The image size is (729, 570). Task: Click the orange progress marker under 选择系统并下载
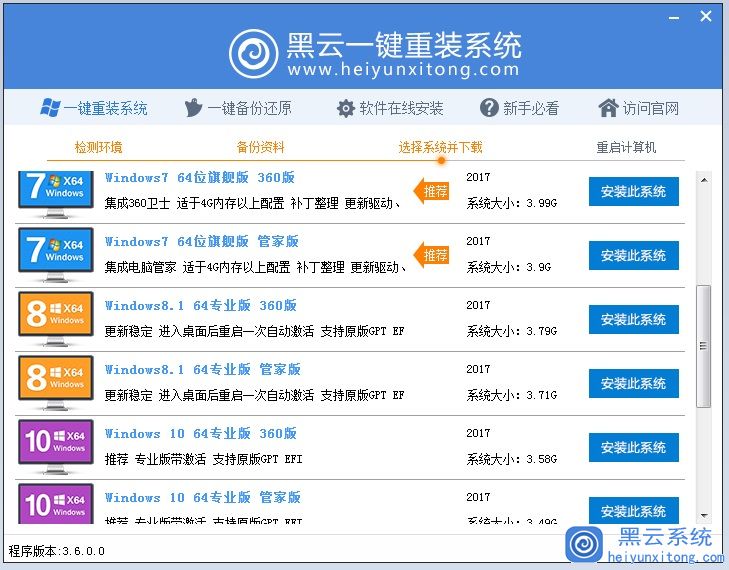(441, 161)
